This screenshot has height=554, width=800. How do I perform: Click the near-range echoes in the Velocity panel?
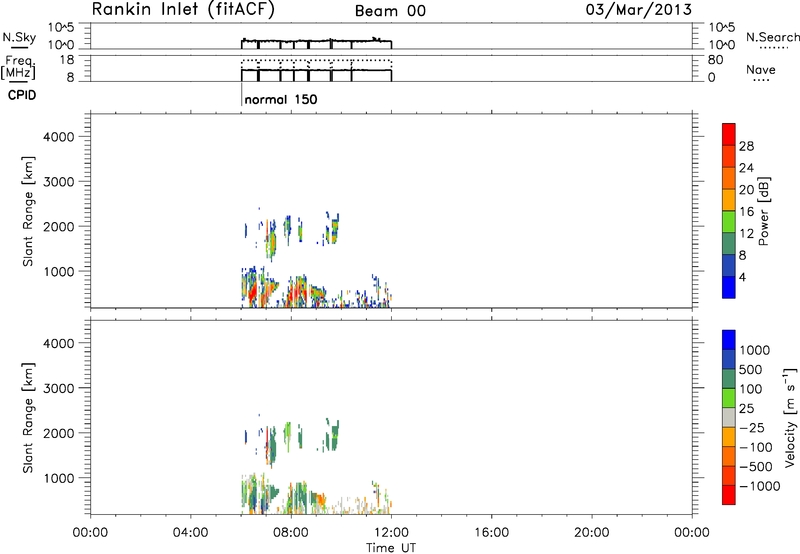tap(316, 494)
